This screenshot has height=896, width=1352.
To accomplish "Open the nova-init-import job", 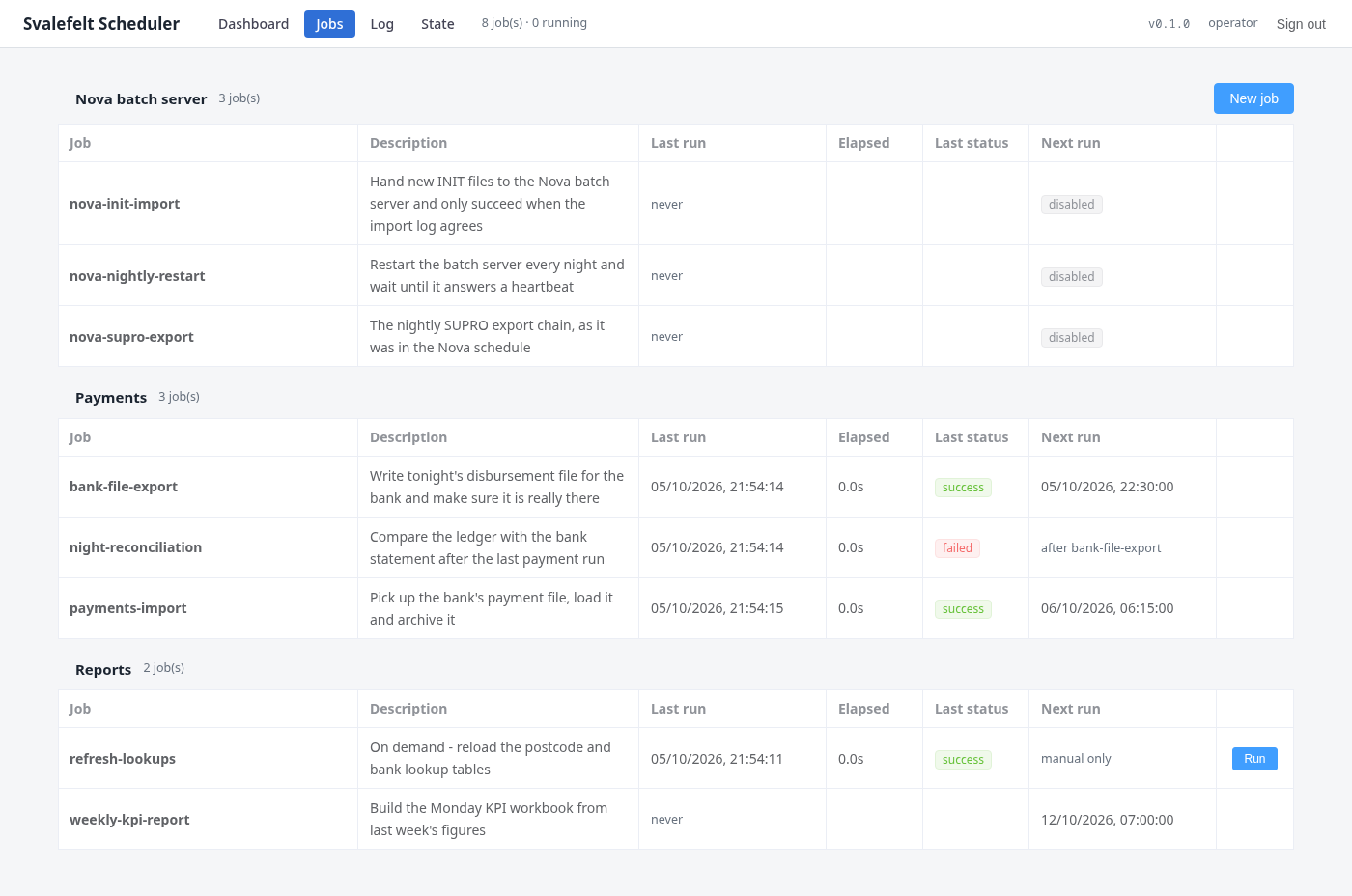I will [x=125, y=204].
